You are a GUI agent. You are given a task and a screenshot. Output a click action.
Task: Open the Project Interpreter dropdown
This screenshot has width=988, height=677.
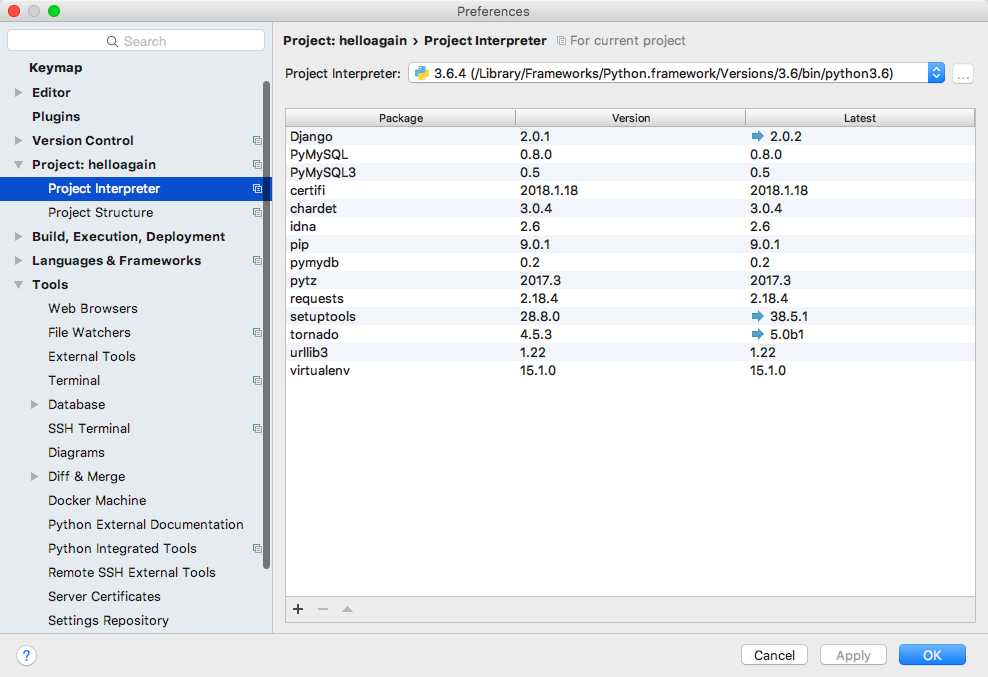click(x=936, y=73)
